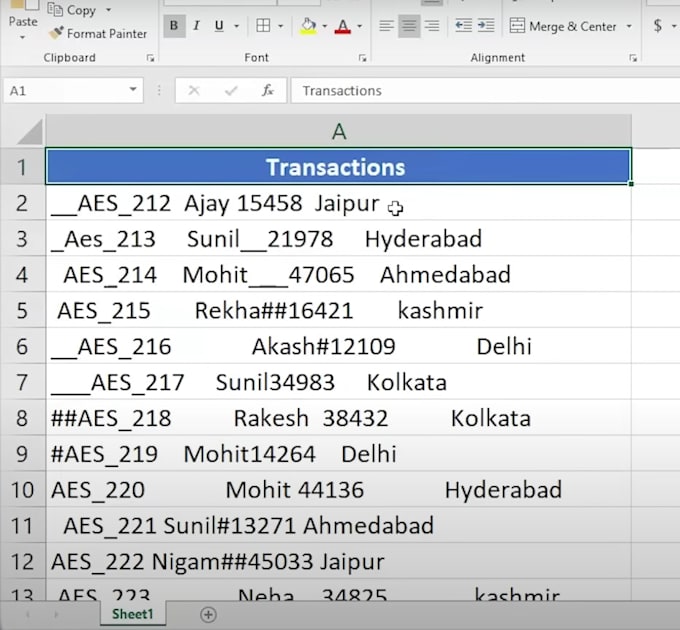Confirm entry with the checkmark icon

click(231, 91)
